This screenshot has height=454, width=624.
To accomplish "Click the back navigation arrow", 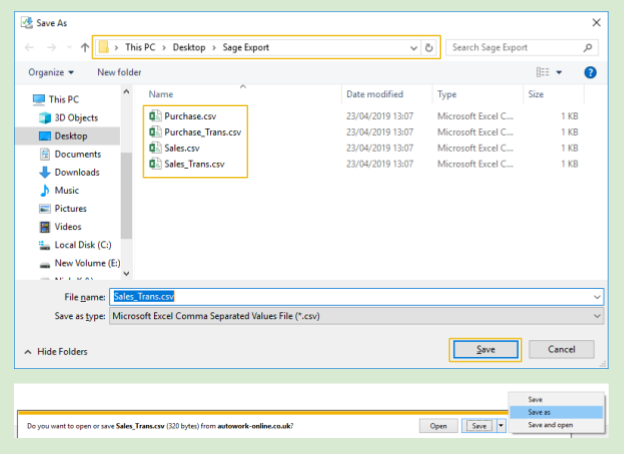I will click(x=31, y=47).
